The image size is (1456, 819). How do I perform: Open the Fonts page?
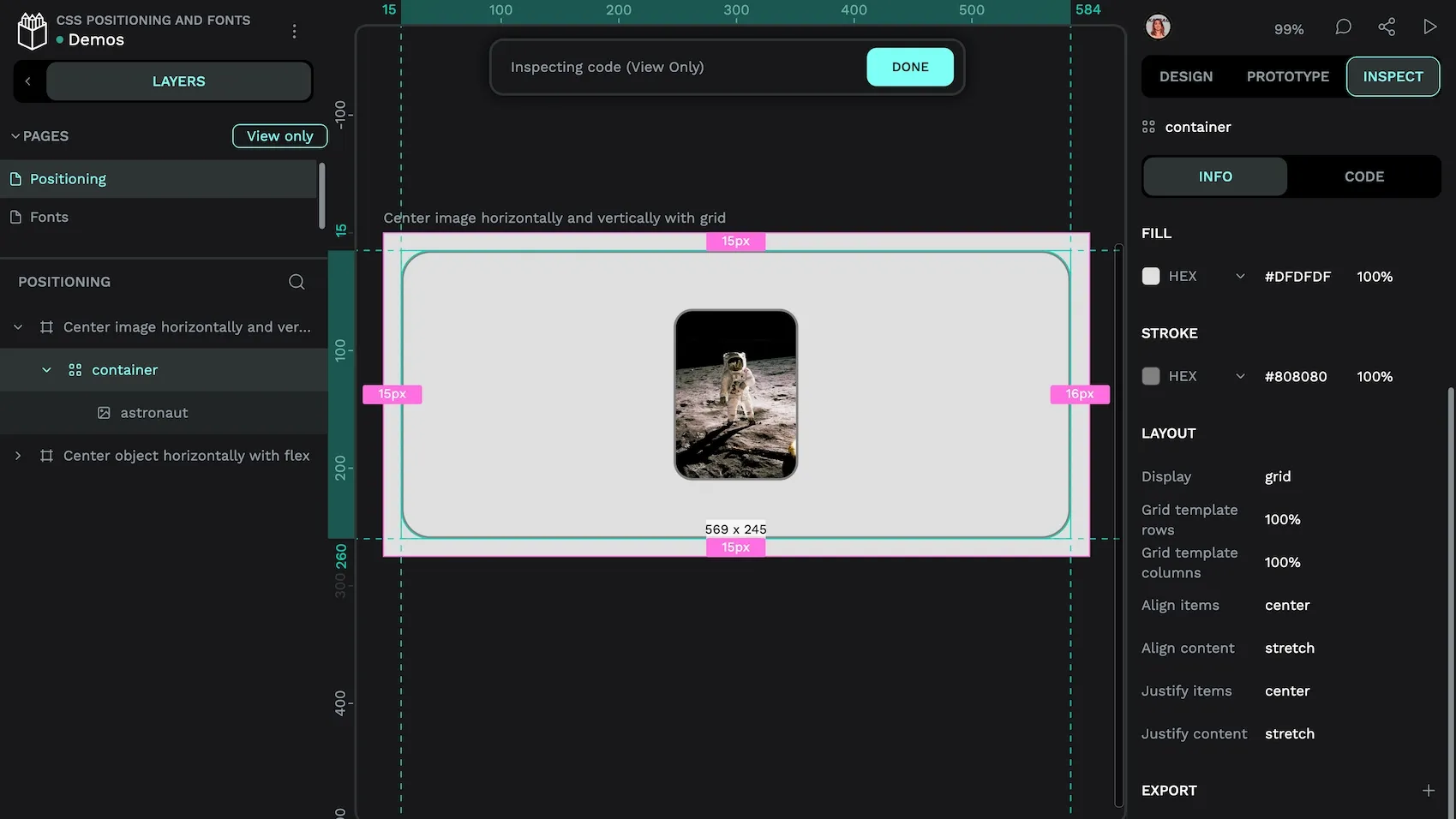click(159, 217)
